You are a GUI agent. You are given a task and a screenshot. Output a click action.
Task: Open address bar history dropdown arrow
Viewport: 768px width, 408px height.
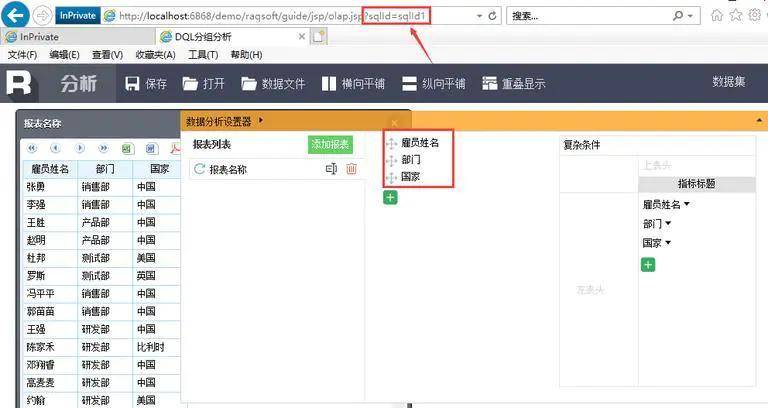coord(480,16)
